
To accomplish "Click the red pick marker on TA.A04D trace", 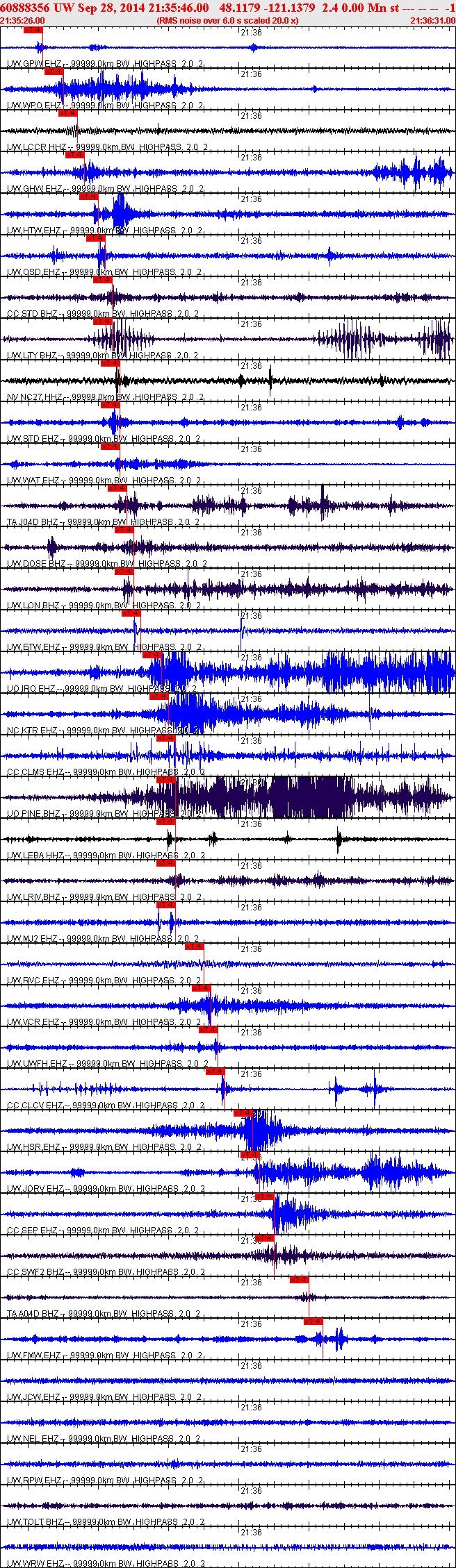I will [x=299, y=1280].
